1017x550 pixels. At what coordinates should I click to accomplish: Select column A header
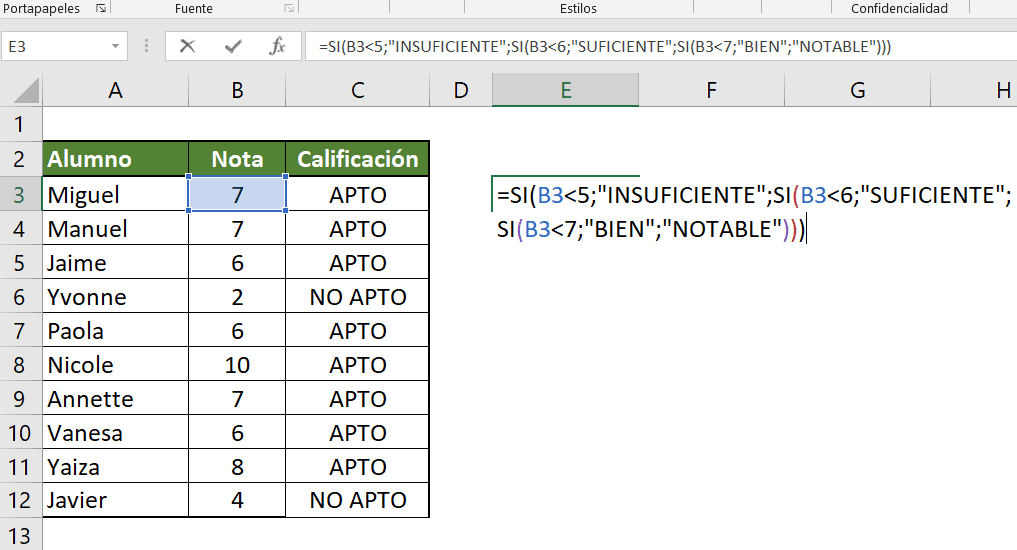[115, 90]
